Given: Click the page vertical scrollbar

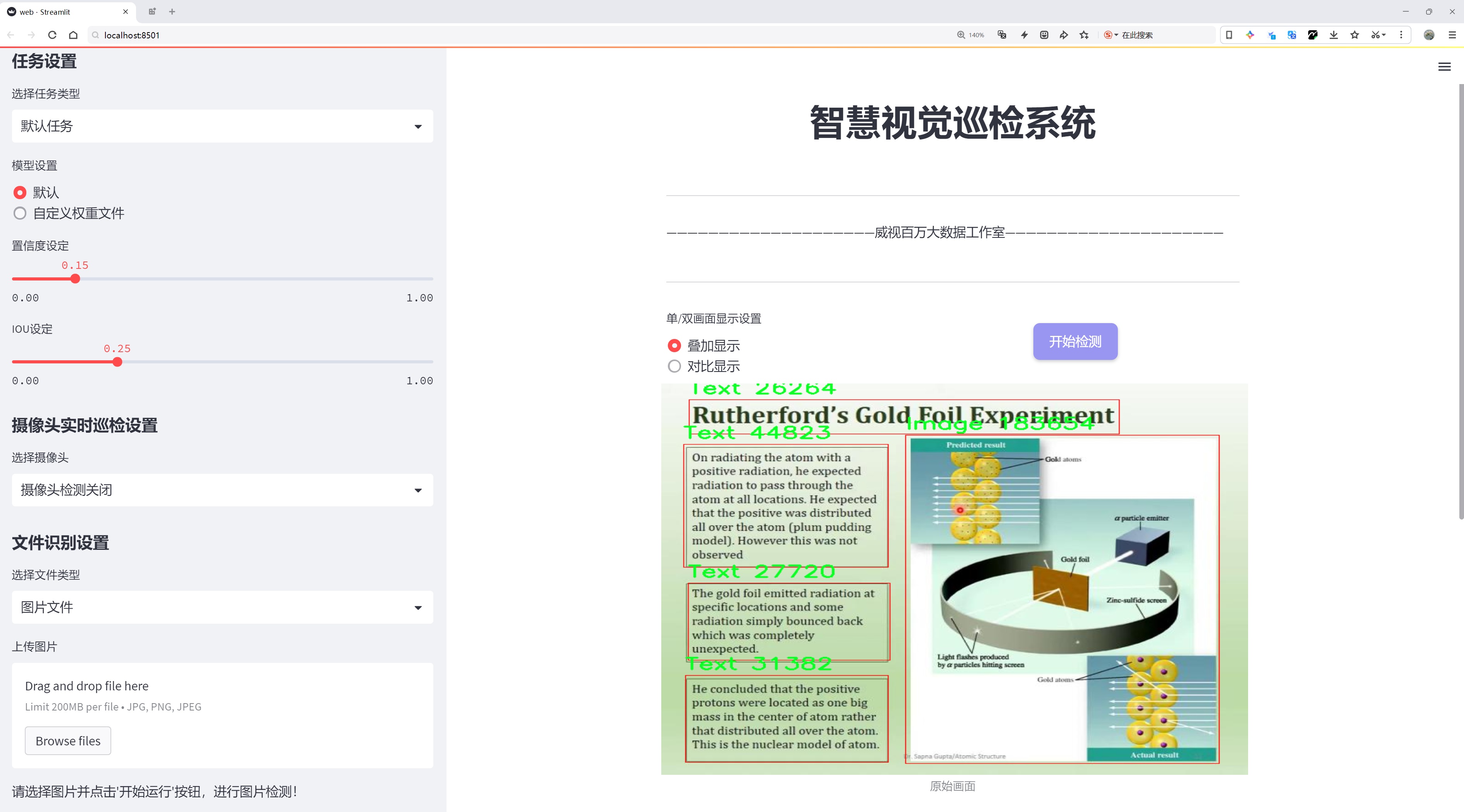Looking at the screenshot, I should (x=1461, y=301).
